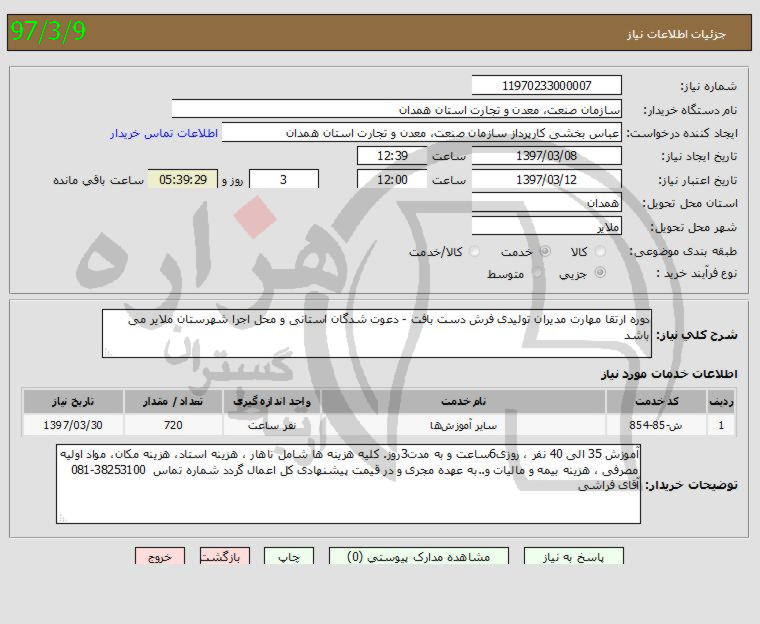This screenshot has height=624, width=760.
Task: Click creation date field 1397/03/08
Action: [546, 156]
